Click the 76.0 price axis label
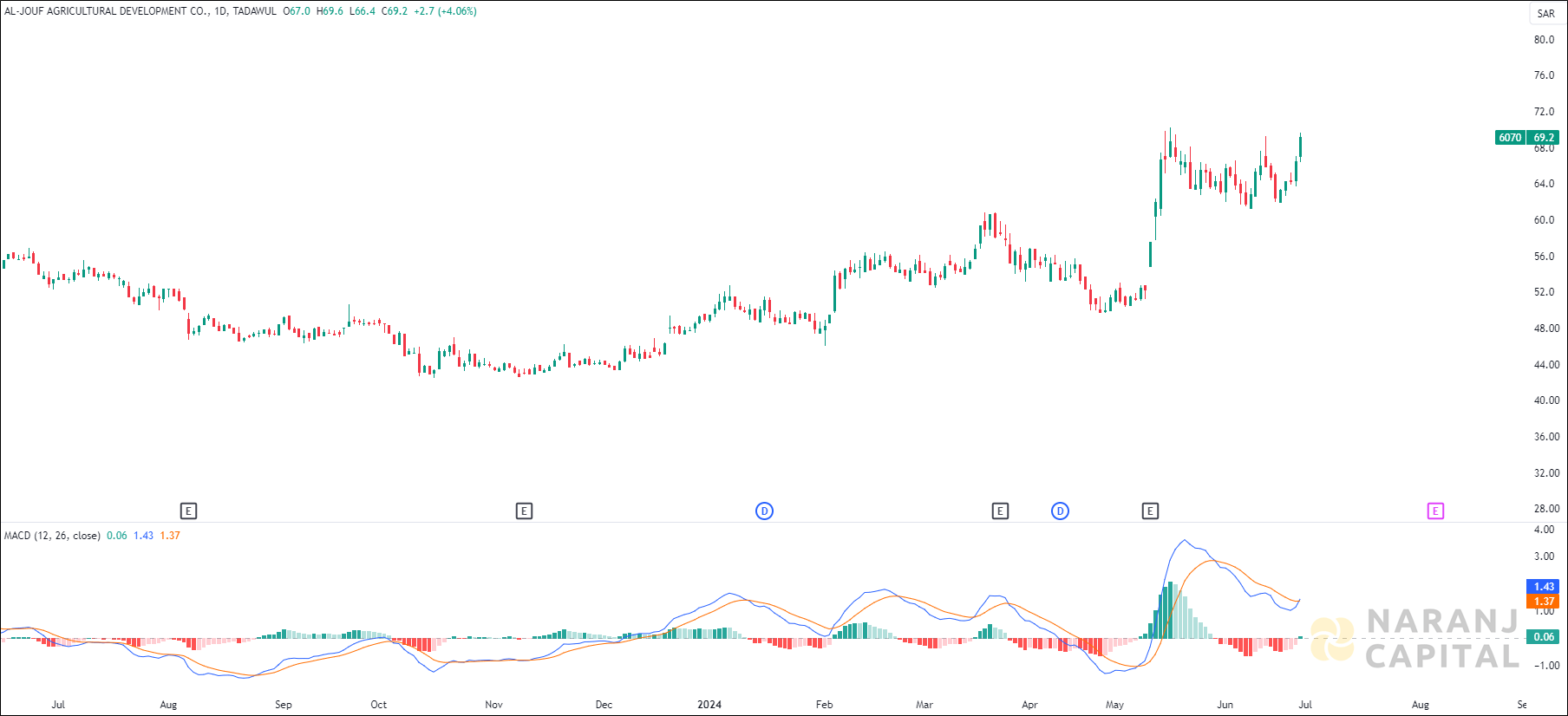Screen dimensions: 1568x716 pos(1544,75)
